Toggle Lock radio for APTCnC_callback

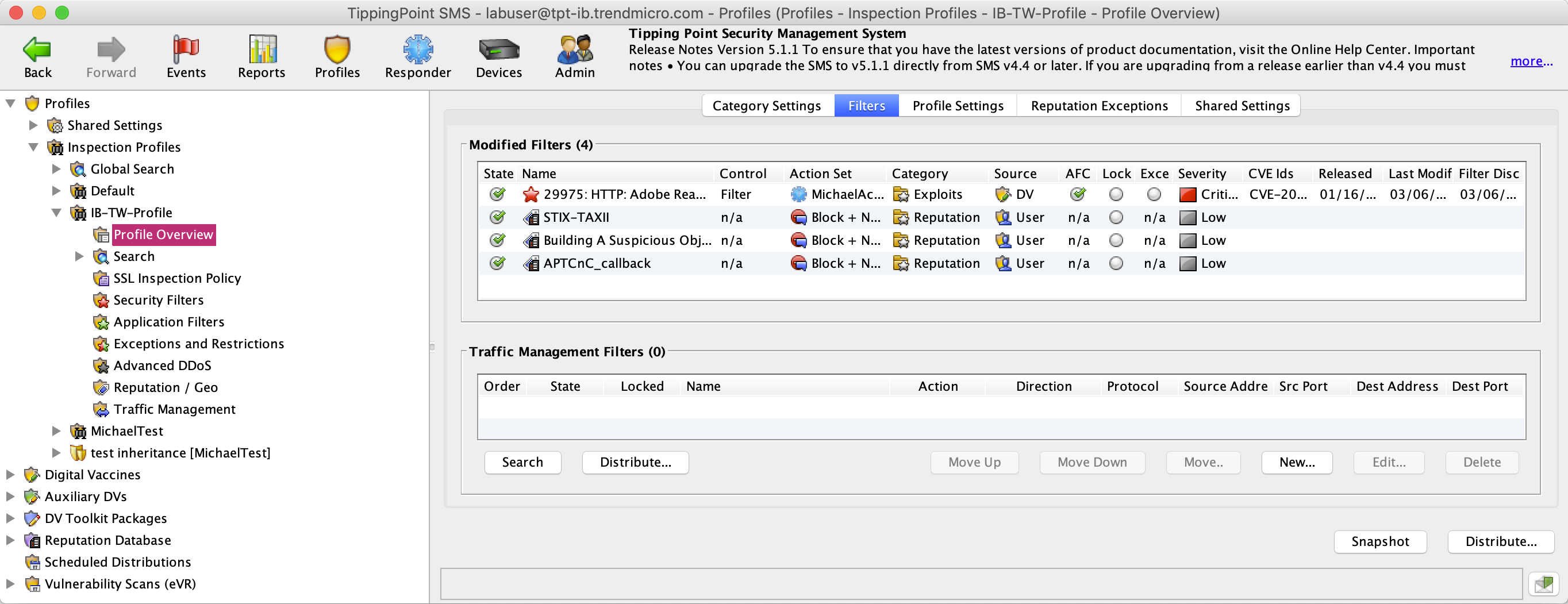(x=1116, y=264)
